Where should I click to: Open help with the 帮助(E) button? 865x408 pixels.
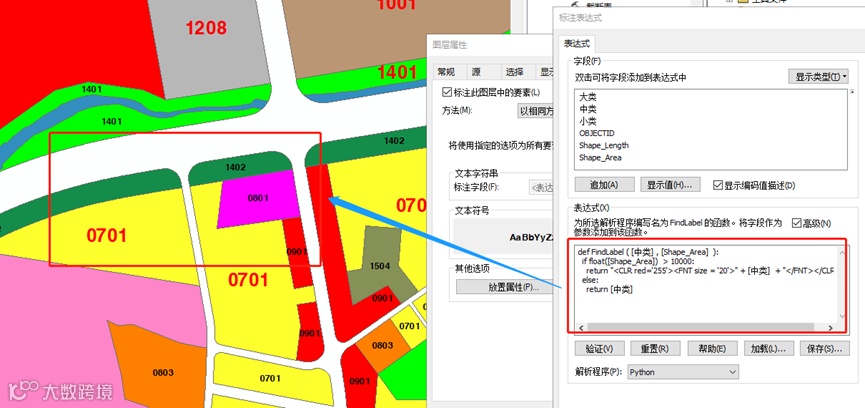tap(712, 348)
